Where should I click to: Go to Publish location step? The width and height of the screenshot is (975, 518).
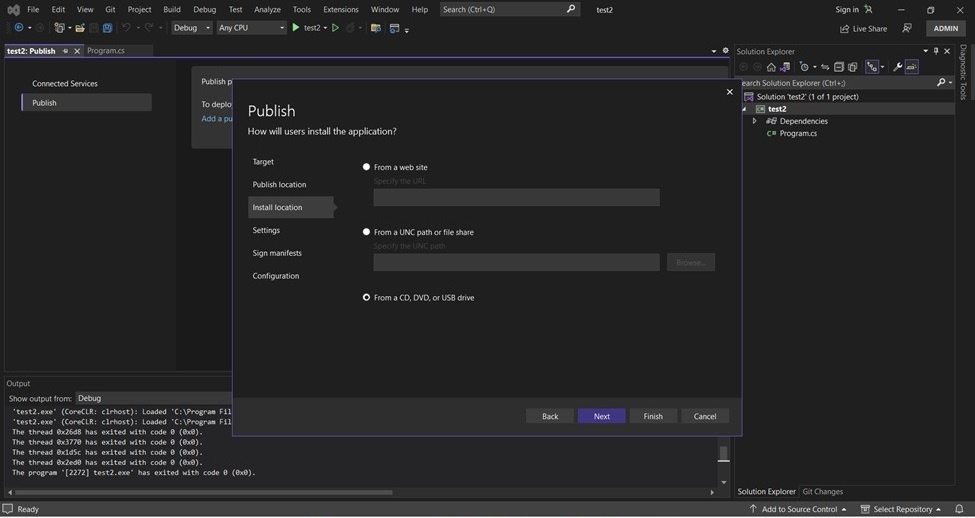click(x=279, y=185)
